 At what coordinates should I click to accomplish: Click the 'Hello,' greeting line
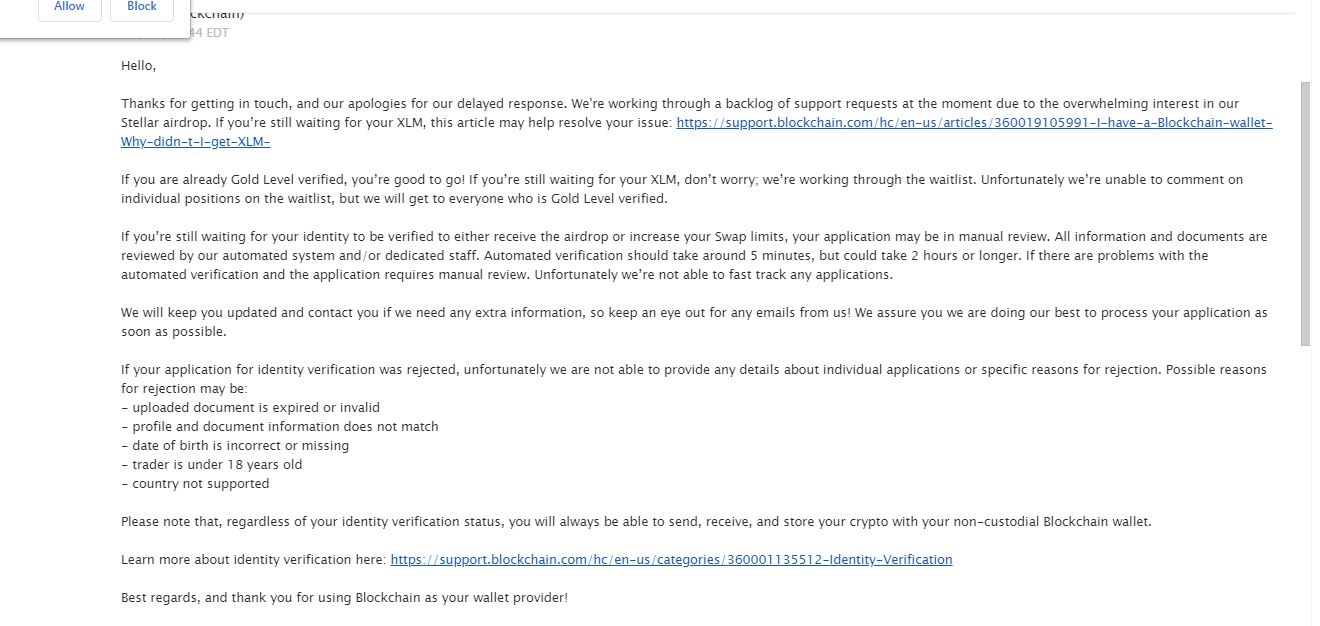[x=139, y=66]
